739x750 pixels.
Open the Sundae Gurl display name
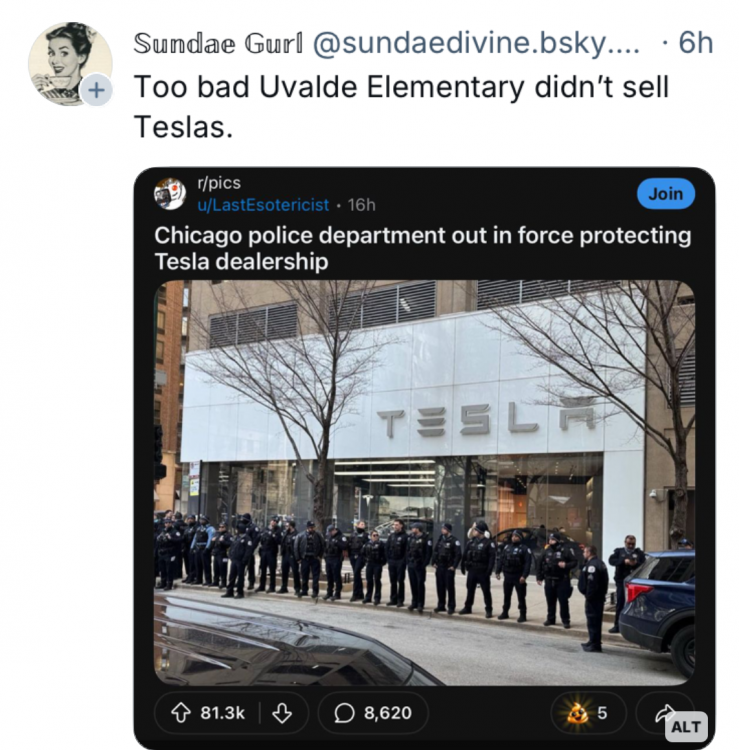218,43
